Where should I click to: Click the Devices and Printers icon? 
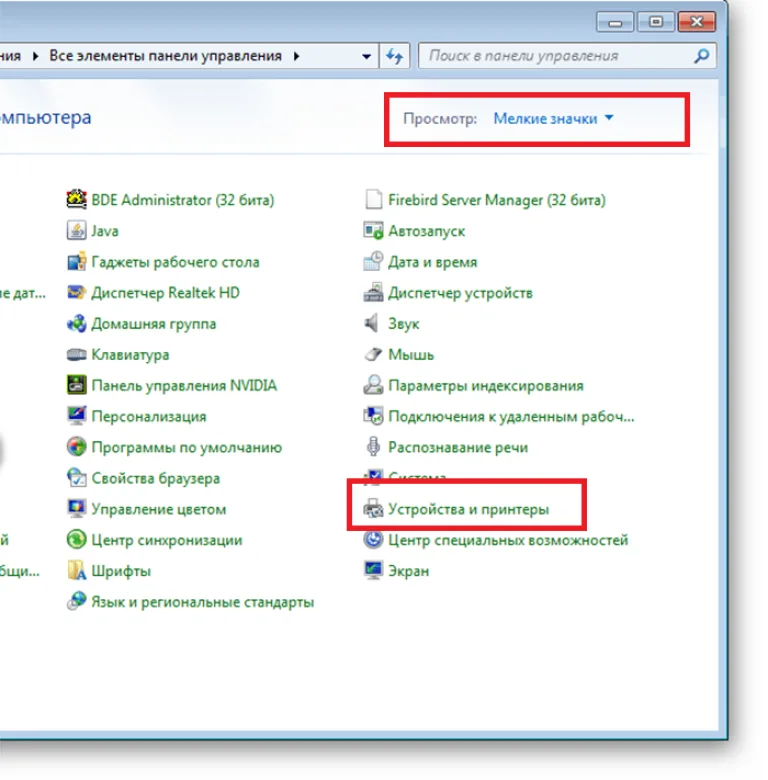[373, 509]
